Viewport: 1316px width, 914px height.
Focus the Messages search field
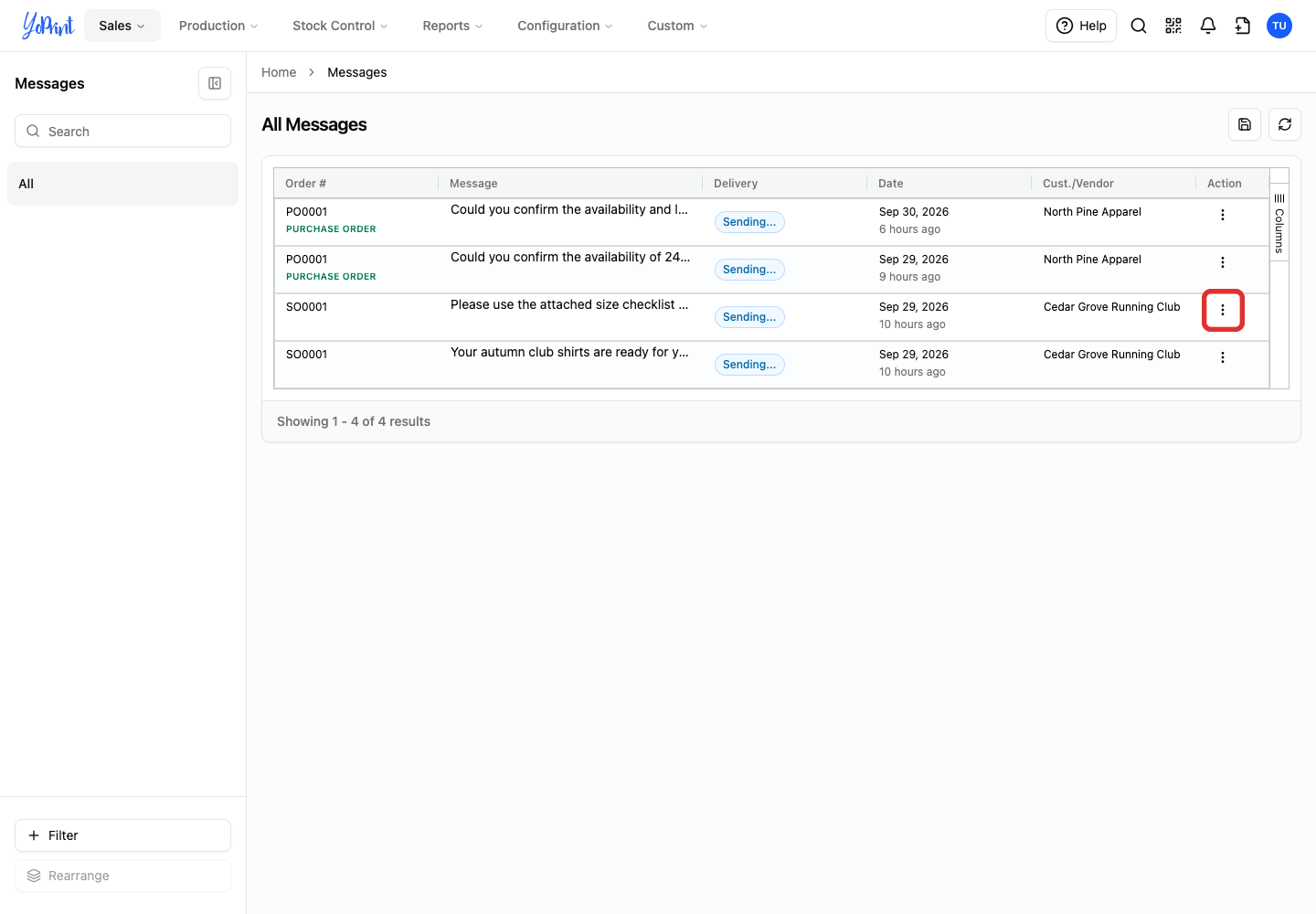point(122,131)
